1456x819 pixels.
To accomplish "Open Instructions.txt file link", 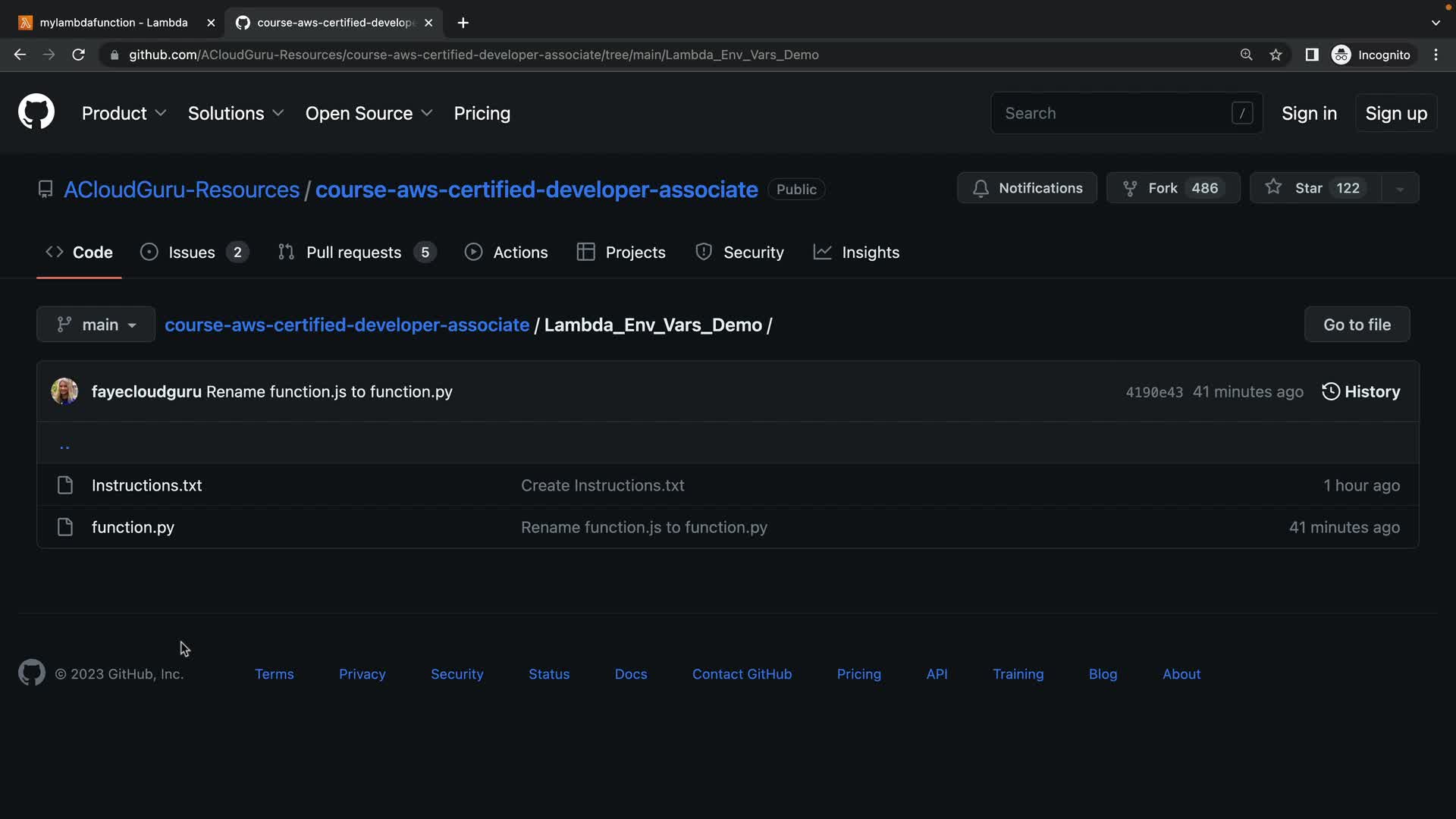I will 146,485.
